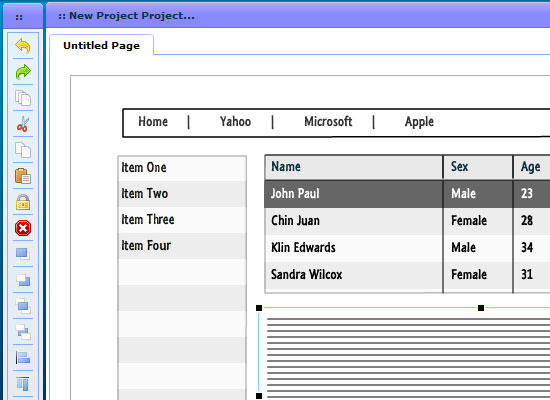Click the green Redo arrow icon
The image size is (550, 400).
[x=23, y=72]
